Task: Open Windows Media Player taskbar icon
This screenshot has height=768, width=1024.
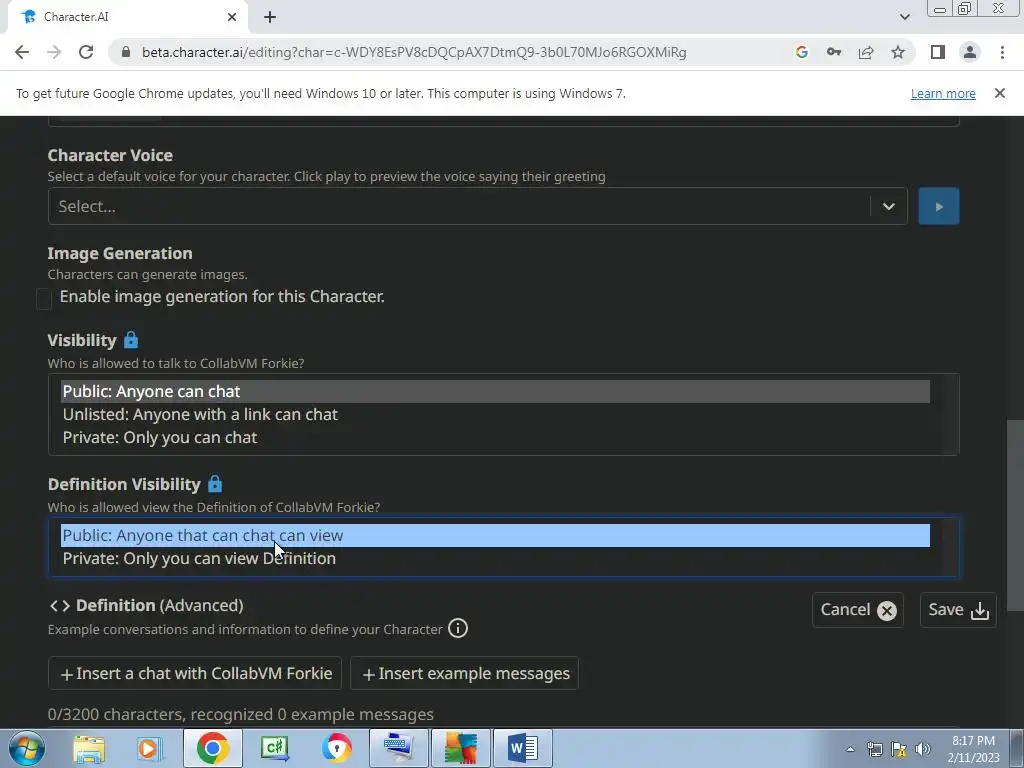Action: [x=149, y=748]
